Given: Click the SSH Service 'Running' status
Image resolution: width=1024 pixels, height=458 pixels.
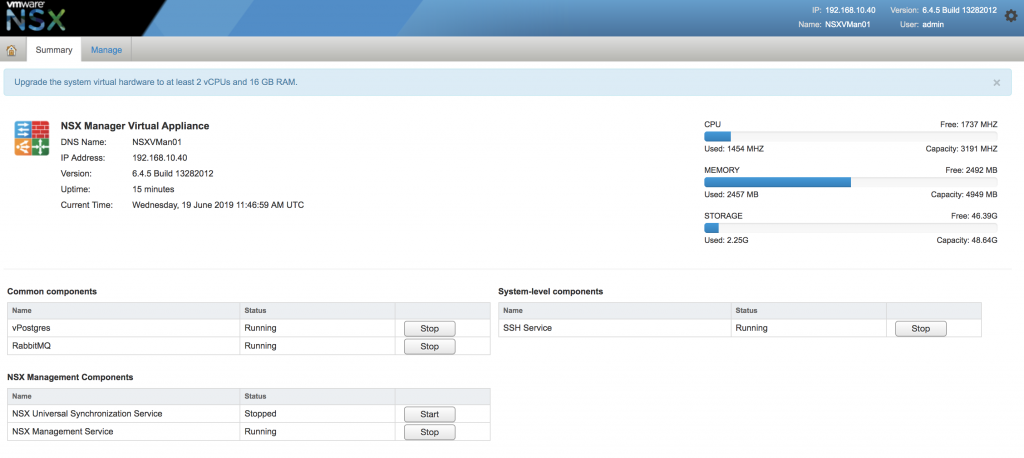Looking at the screenshot, I should coord(751,328).
